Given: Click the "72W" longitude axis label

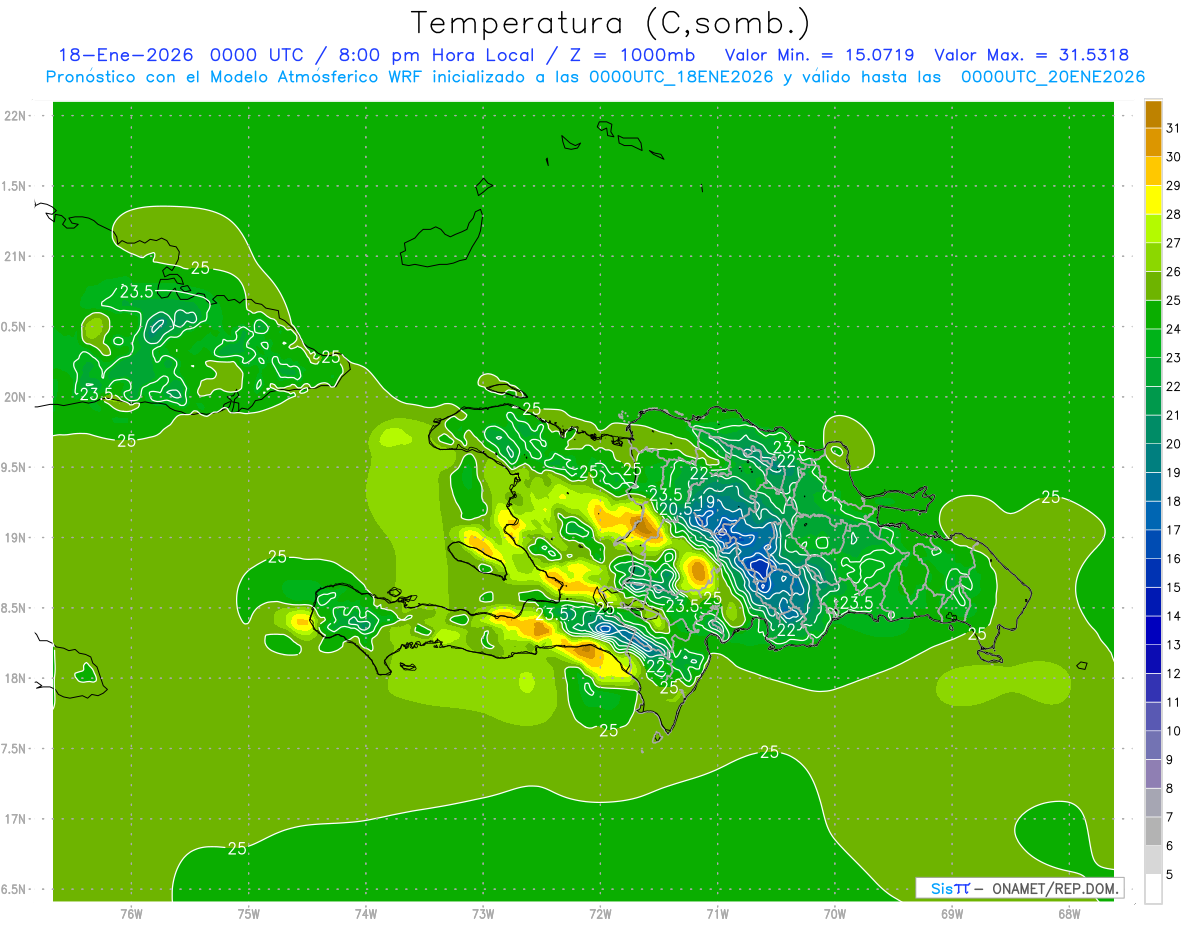Looking at the screenshot, I should point(600,914).
